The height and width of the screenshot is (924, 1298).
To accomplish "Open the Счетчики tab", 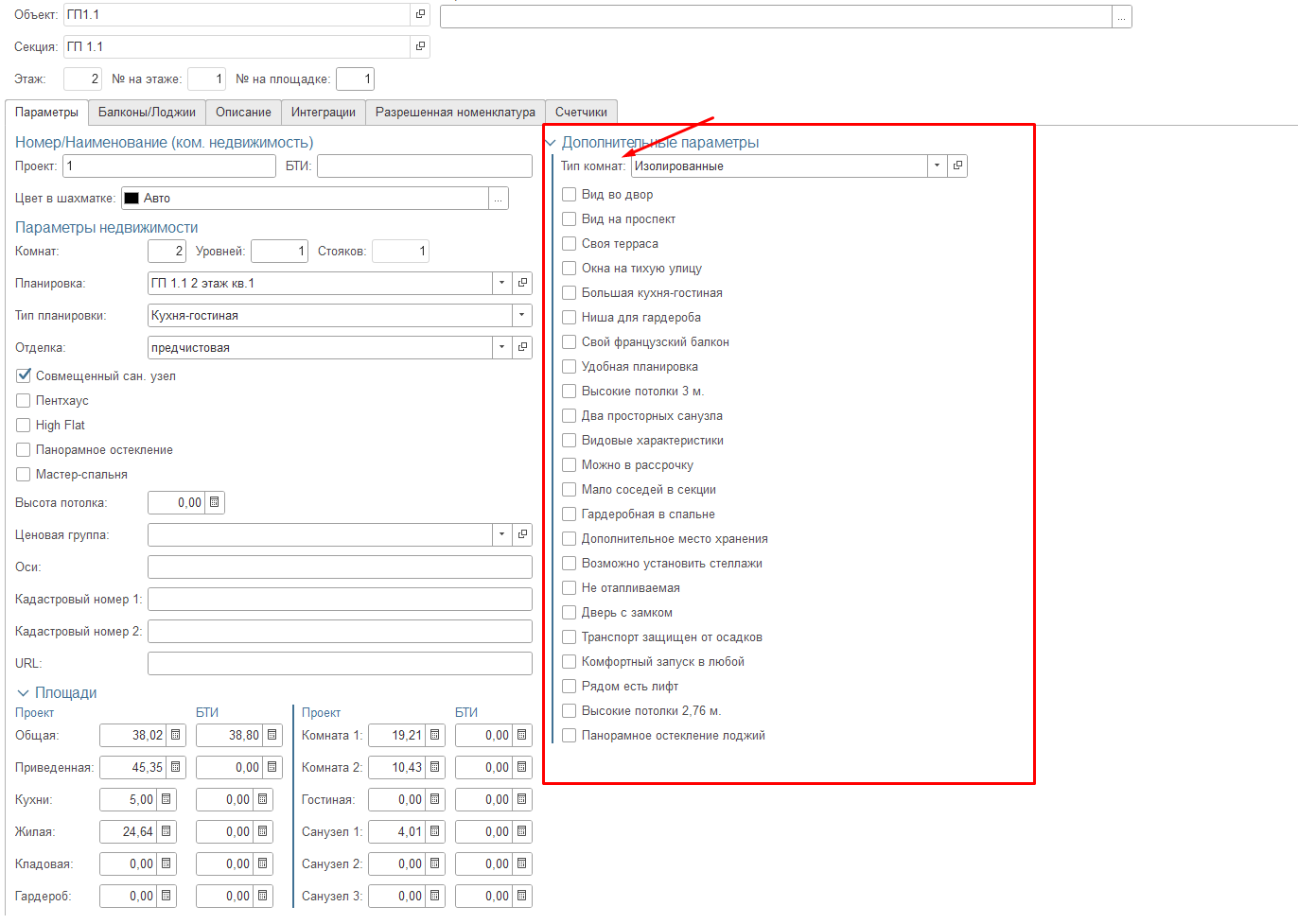I will (581, 112).
